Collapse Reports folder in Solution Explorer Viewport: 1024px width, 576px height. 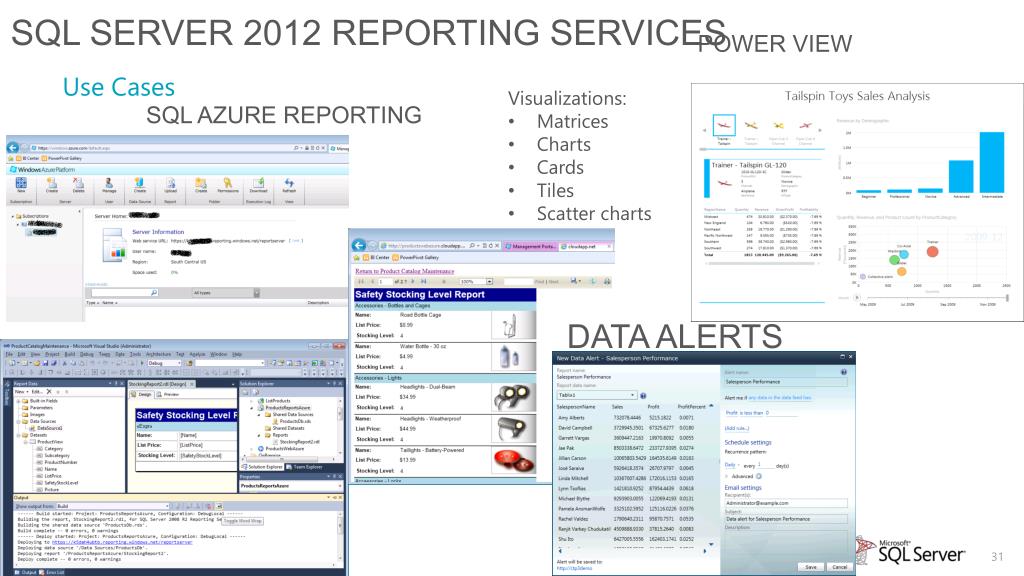(x=259, y=435)
